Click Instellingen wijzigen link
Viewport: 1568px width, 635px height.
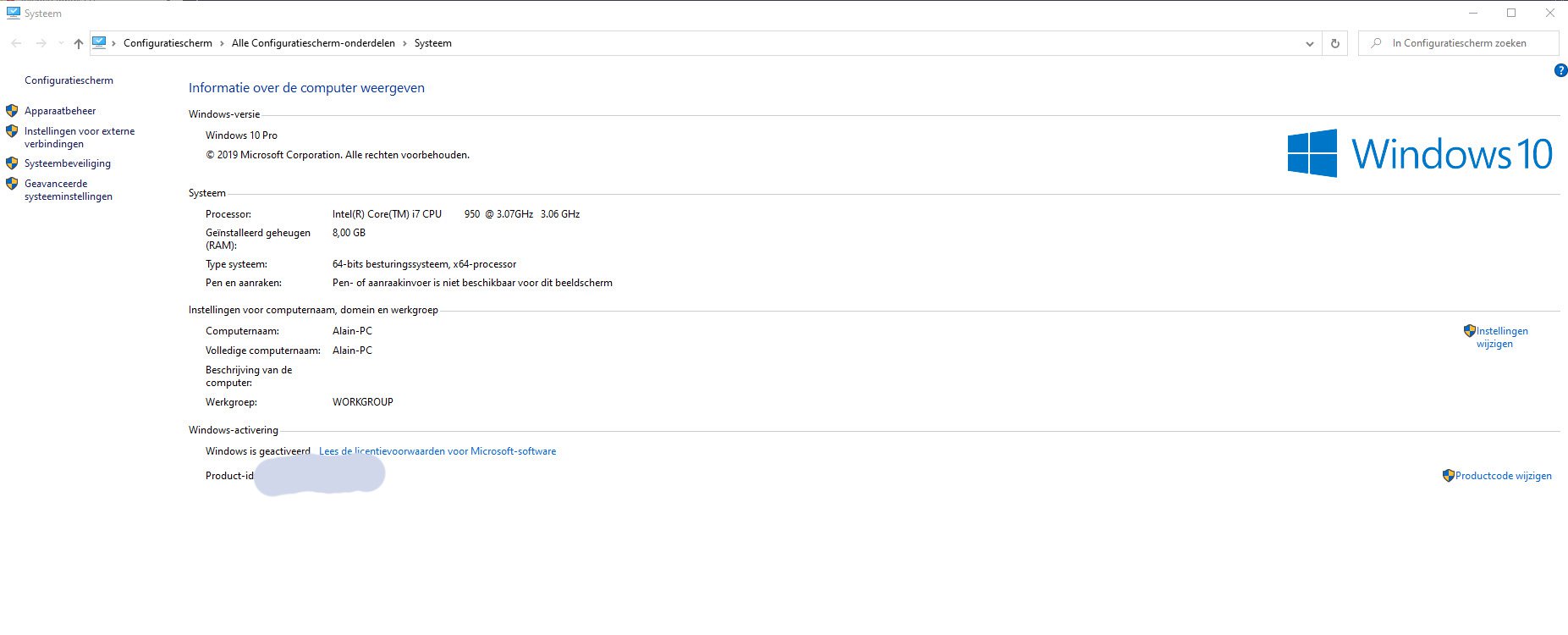pos(1502,337)
